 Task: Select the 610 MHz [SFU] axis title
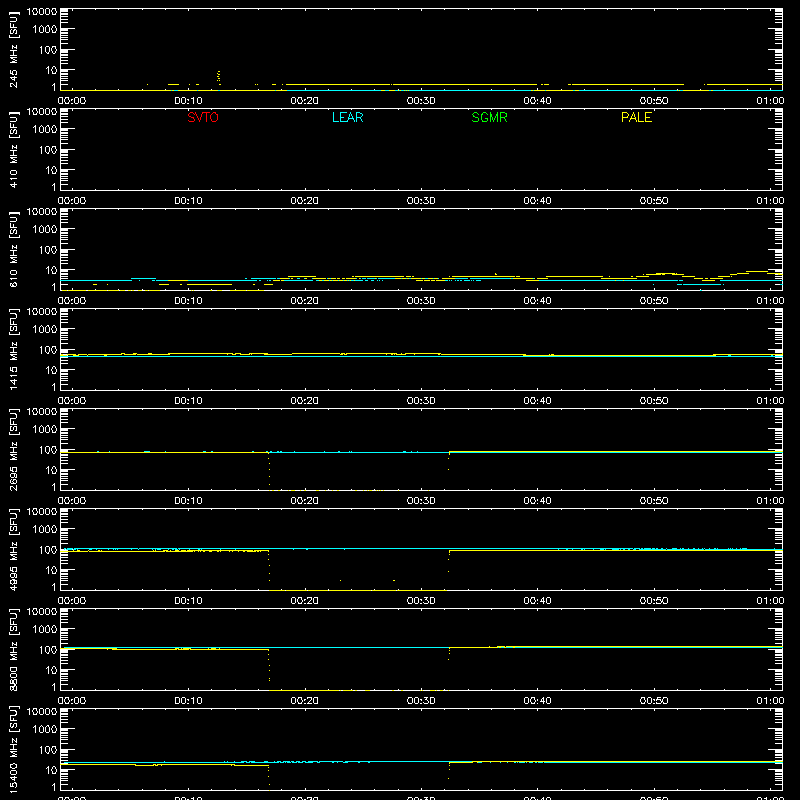(13, 250)
